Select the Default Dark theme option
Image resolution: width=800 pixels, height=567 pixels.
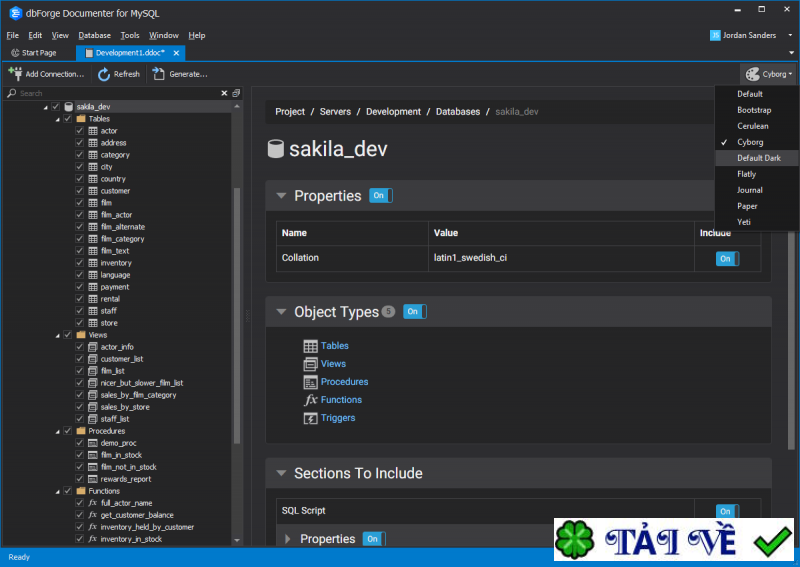coord(758,158)
